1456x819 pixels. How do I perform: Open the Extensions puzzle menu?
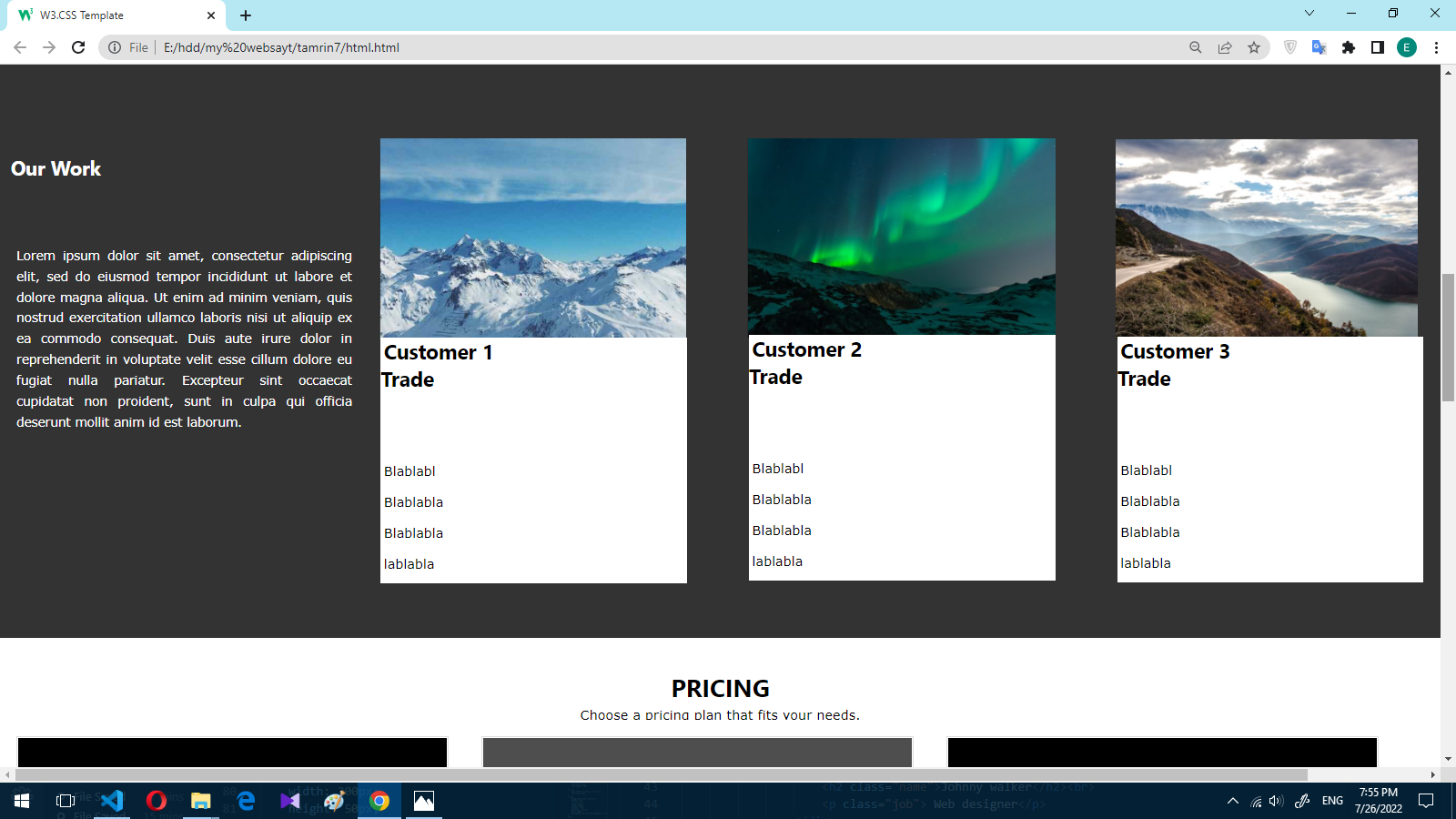(1349, 47)
